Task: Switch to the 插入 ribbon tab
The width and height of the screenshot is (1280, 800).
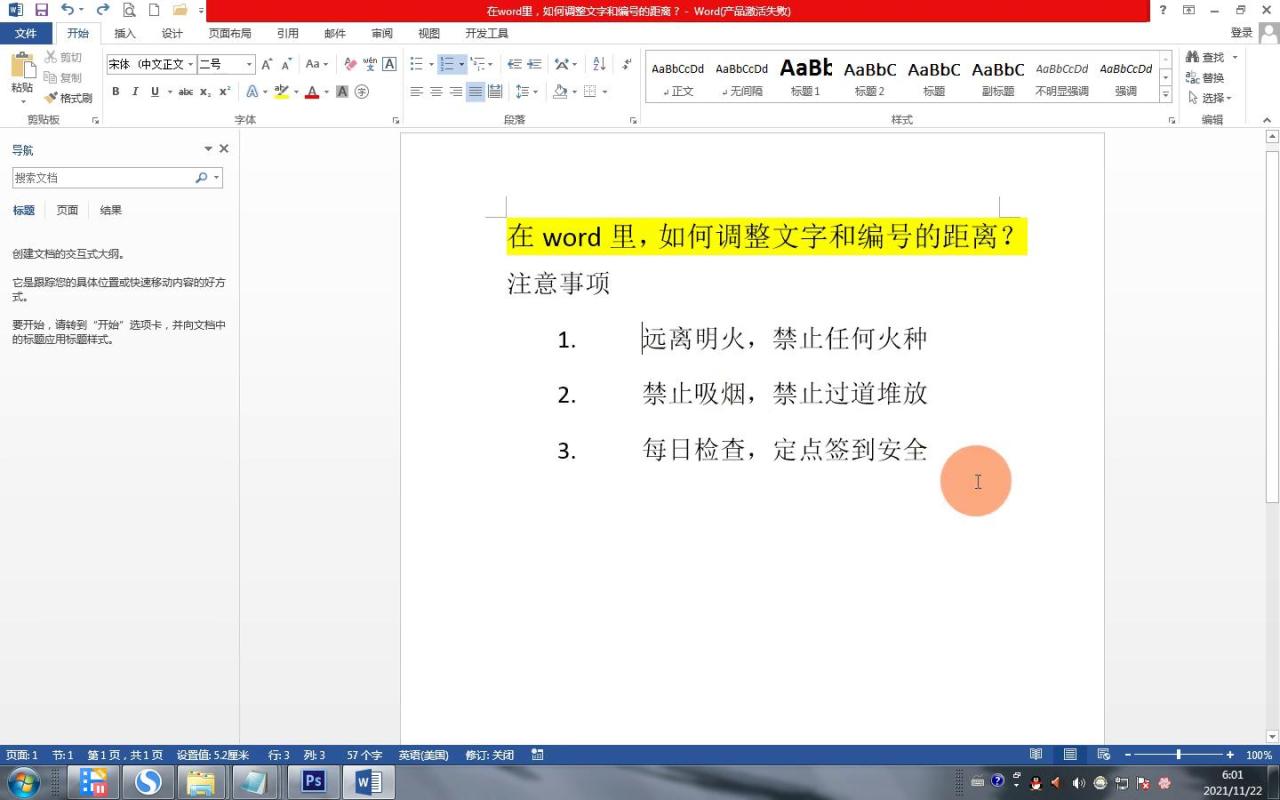Action: pos(124,33)
